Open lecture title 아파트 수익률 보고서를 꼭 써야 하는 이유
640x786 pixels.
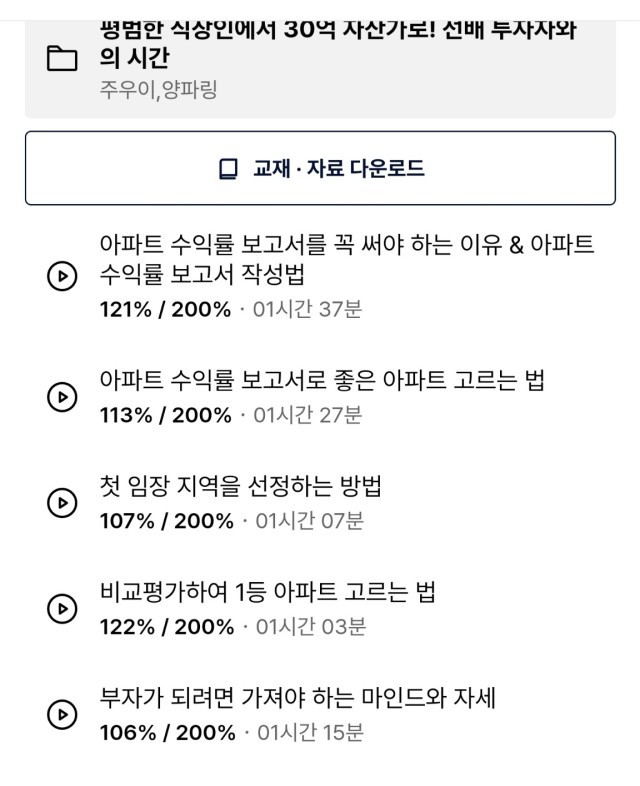pyautogui.click(x=347, y=259)
